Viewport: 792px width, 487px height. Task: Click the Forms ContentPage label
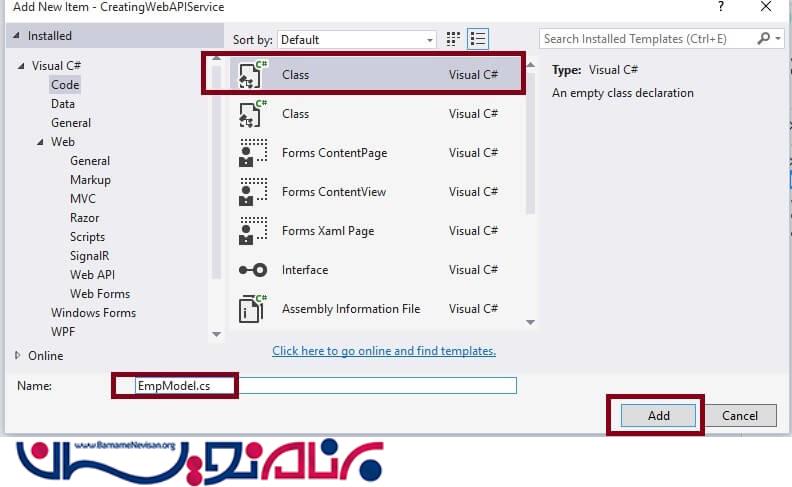pyautogui.click(x=334, y=153)
